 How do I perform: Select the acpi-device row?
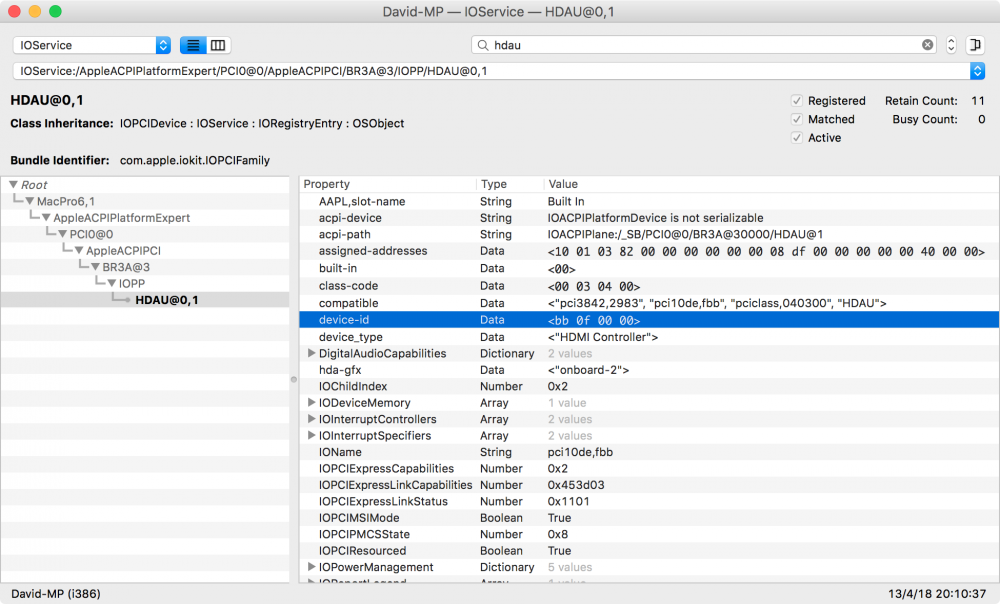pos(649,218)
